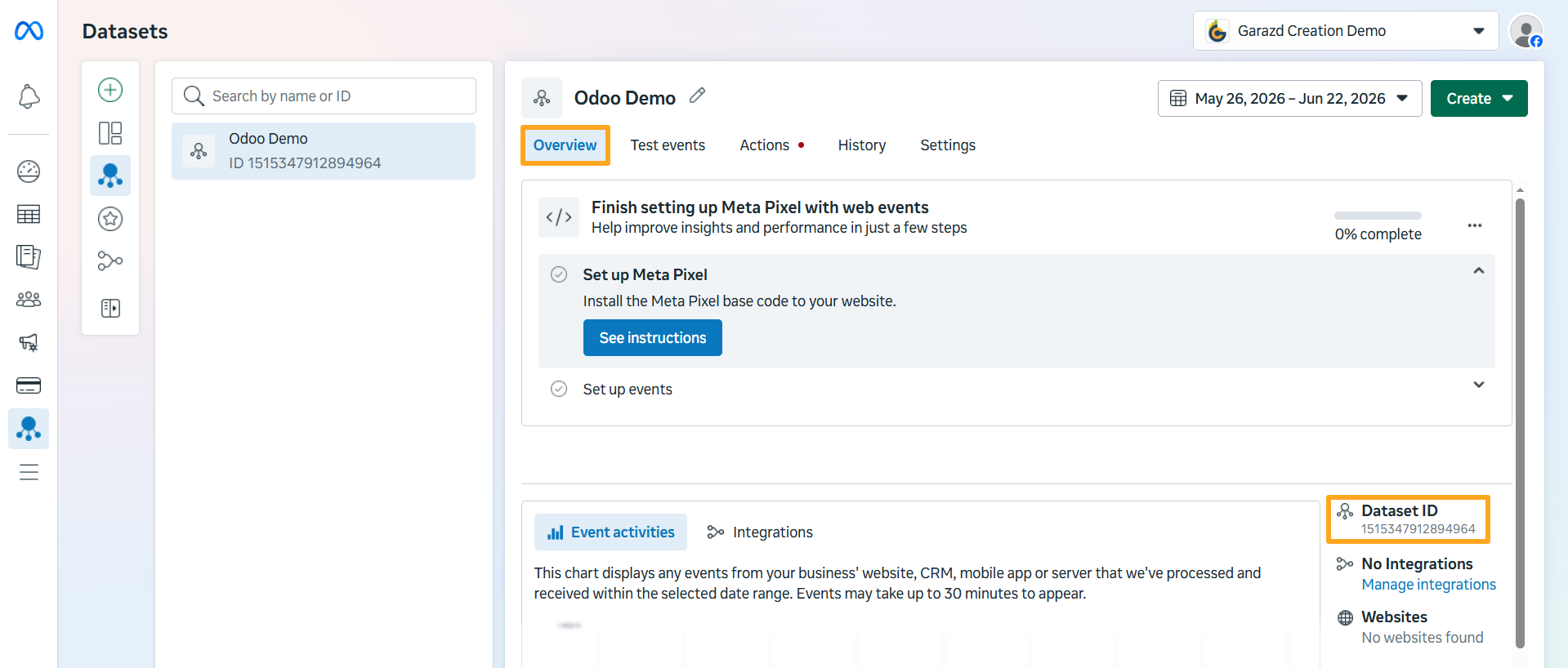The width and height of the screenshot is (1568, 668).
Task: Click the vertical scrollbar of overview panel
Action: pos(1520,423)
